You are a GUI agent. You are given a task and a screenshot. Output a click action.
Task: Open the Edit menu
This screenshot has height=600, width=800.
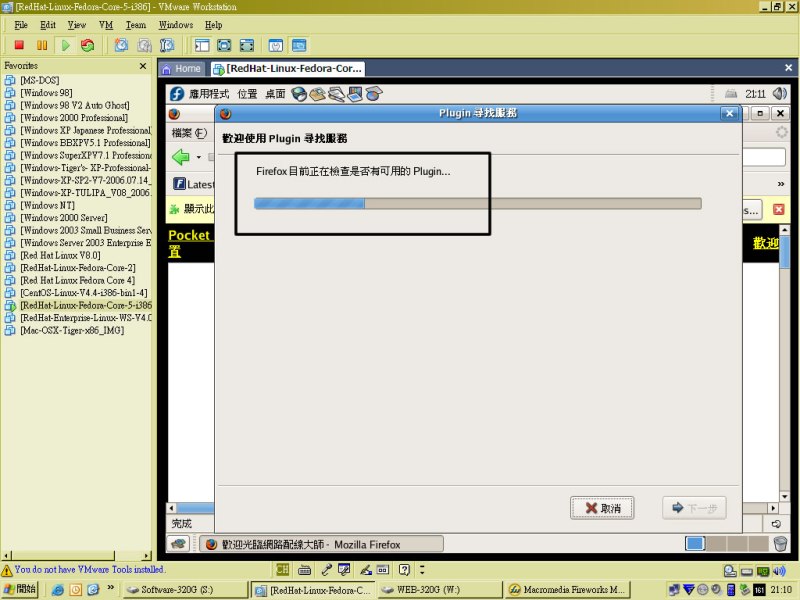pyautogui.click(x=48, y=25)
